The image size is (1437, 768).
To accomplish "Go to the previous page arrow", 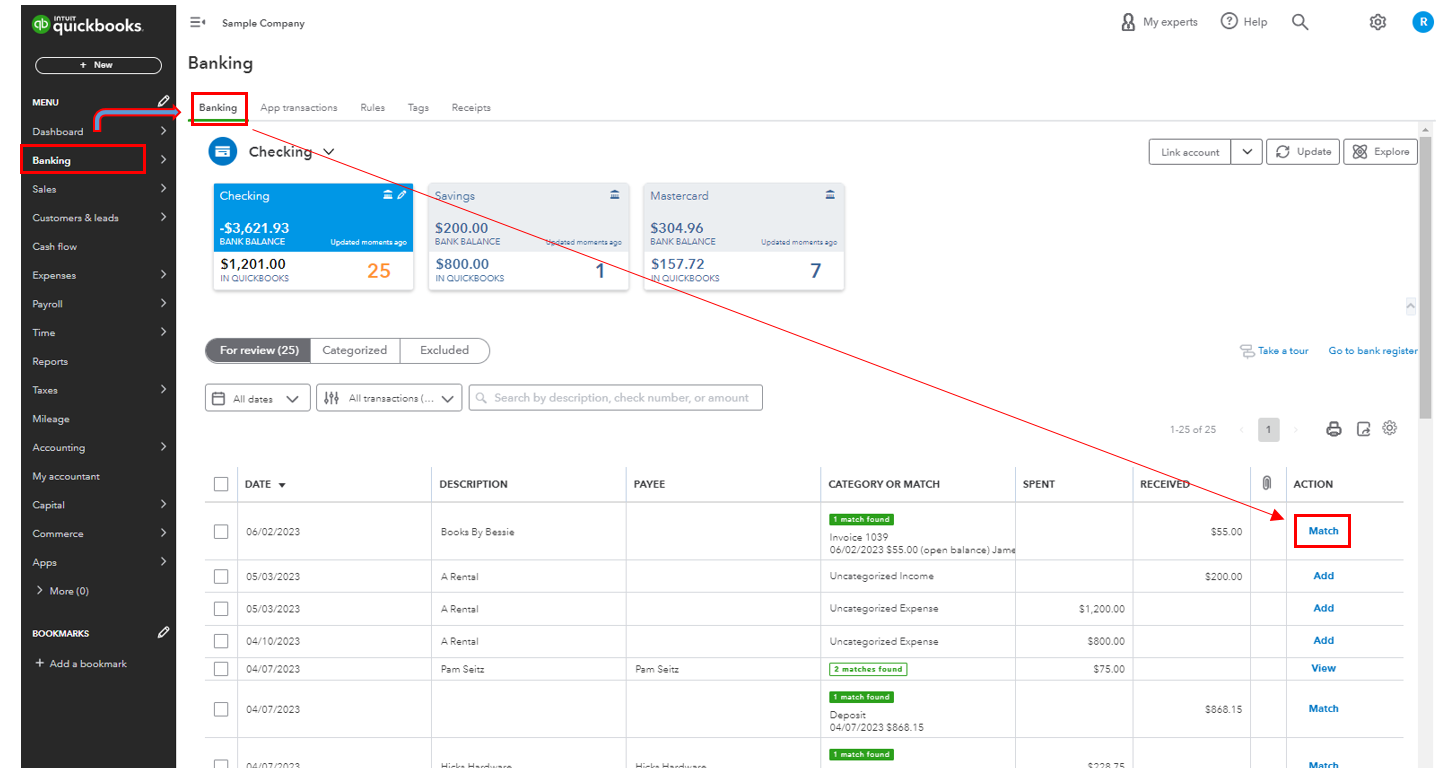I will (x=1241, y=430).
